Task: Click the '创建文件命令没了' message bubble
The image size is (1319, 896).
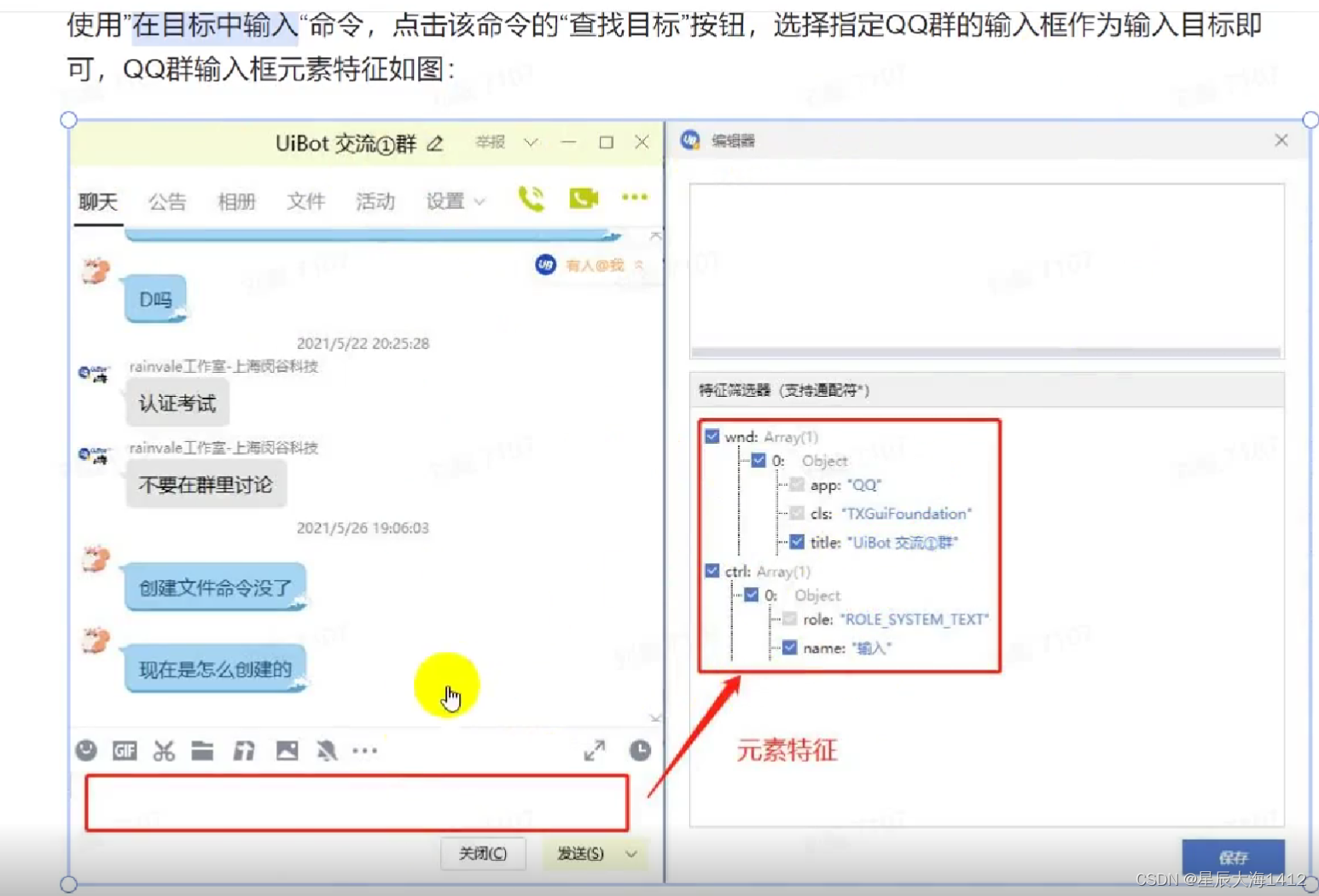Action: (215, 587)
